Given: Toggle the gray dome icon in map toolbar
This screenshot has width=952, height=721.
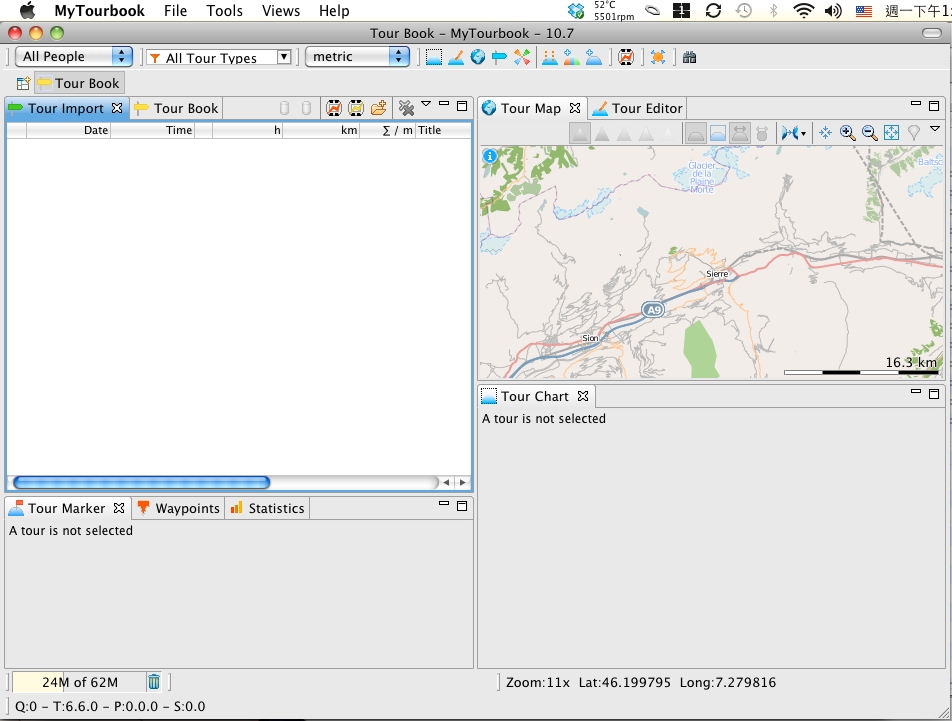Looking at the screenshot, I should [696, 133].
